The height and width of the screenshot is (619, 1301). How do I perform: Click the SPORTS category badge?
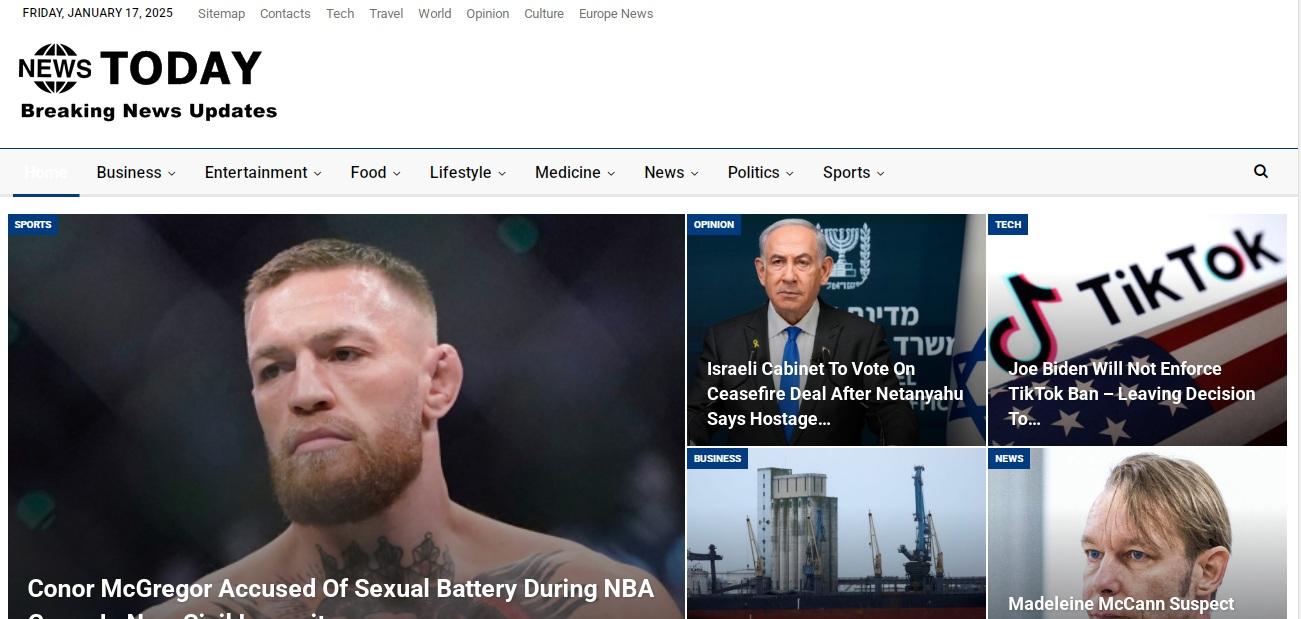(33, 225)
